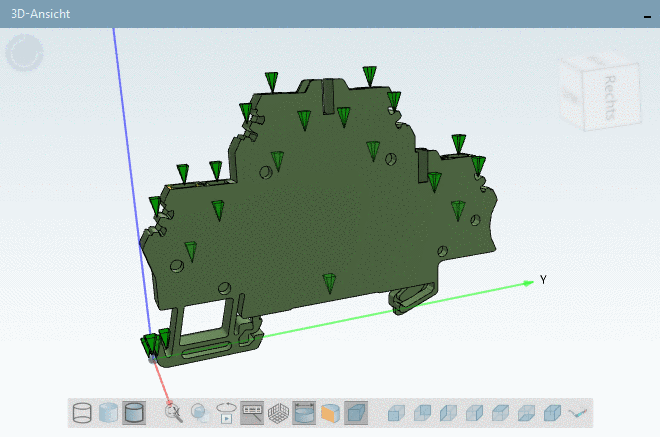
Task: Switch to wireframe cylinder display mode
Action: point(82,413)
